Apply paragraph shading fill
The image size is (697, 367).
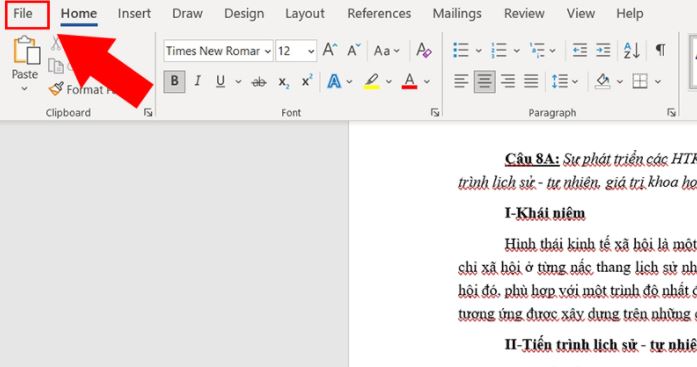click(x=603, y=82)
